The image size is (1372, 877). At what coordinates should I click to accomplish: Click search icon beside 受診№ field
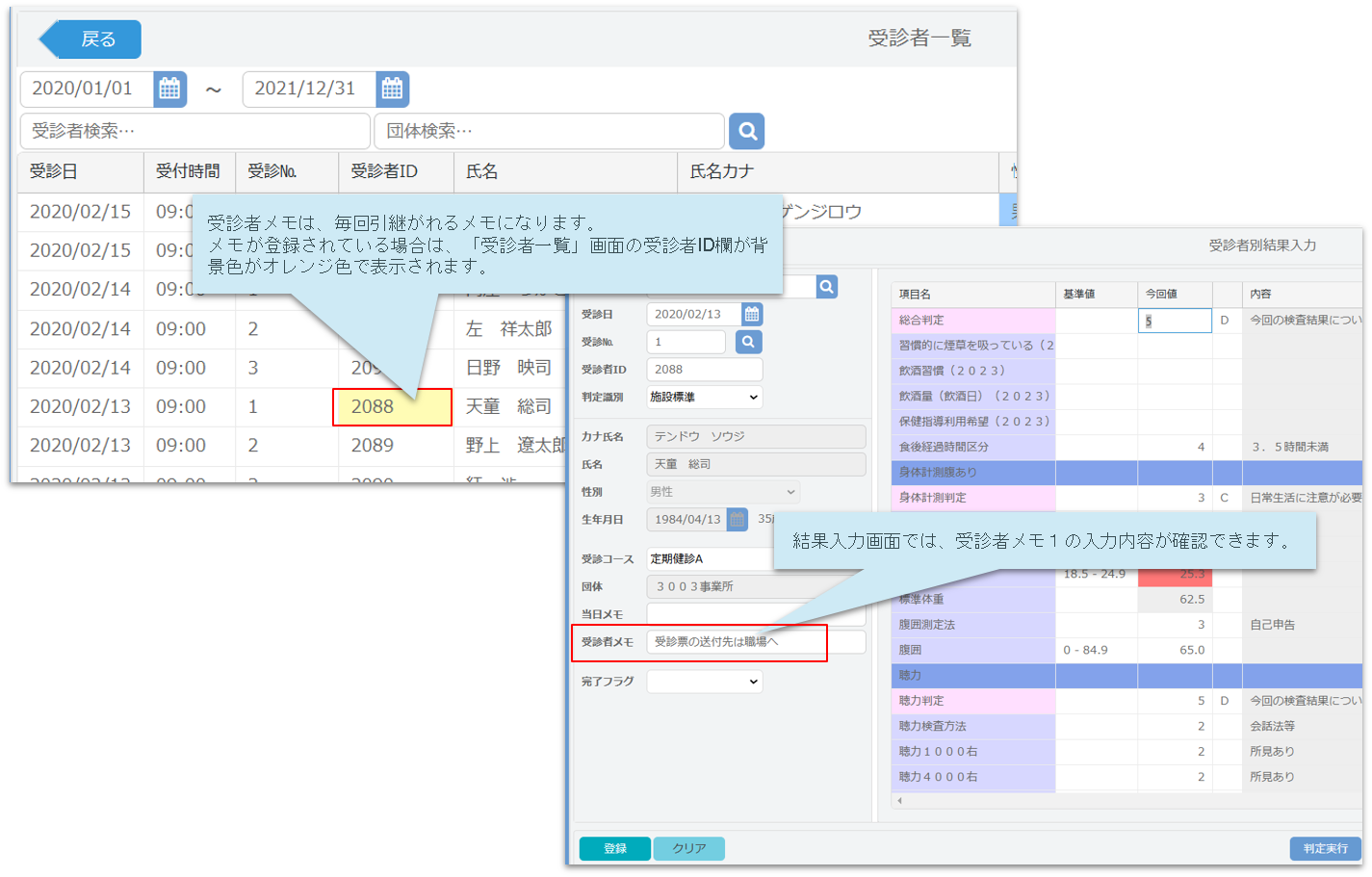point(748,342)
